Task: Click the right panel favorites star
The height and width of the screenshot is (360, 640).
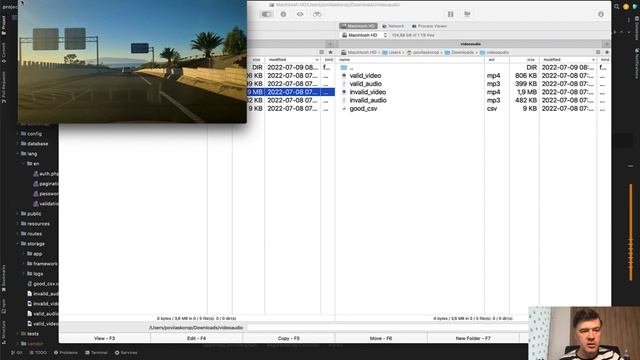Action: point(607,52)
